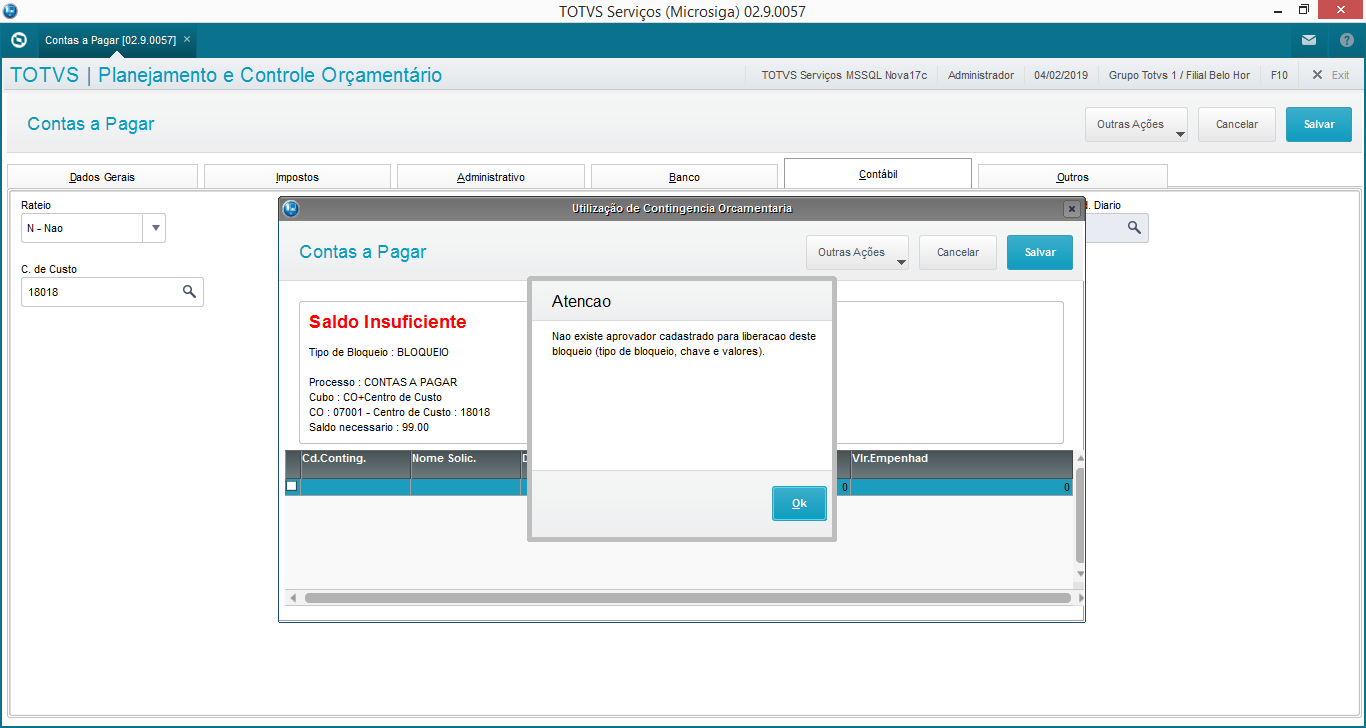This screenshot has width=1366, height=728.
Task: Click the CO : 07001 - Centro de Custo : 18018 line
Action: (x=399, y=412)
